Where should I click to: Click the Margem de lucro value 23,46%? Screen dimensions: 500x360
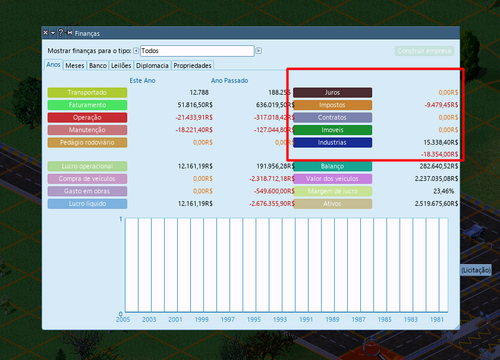[x=444, y=191]
